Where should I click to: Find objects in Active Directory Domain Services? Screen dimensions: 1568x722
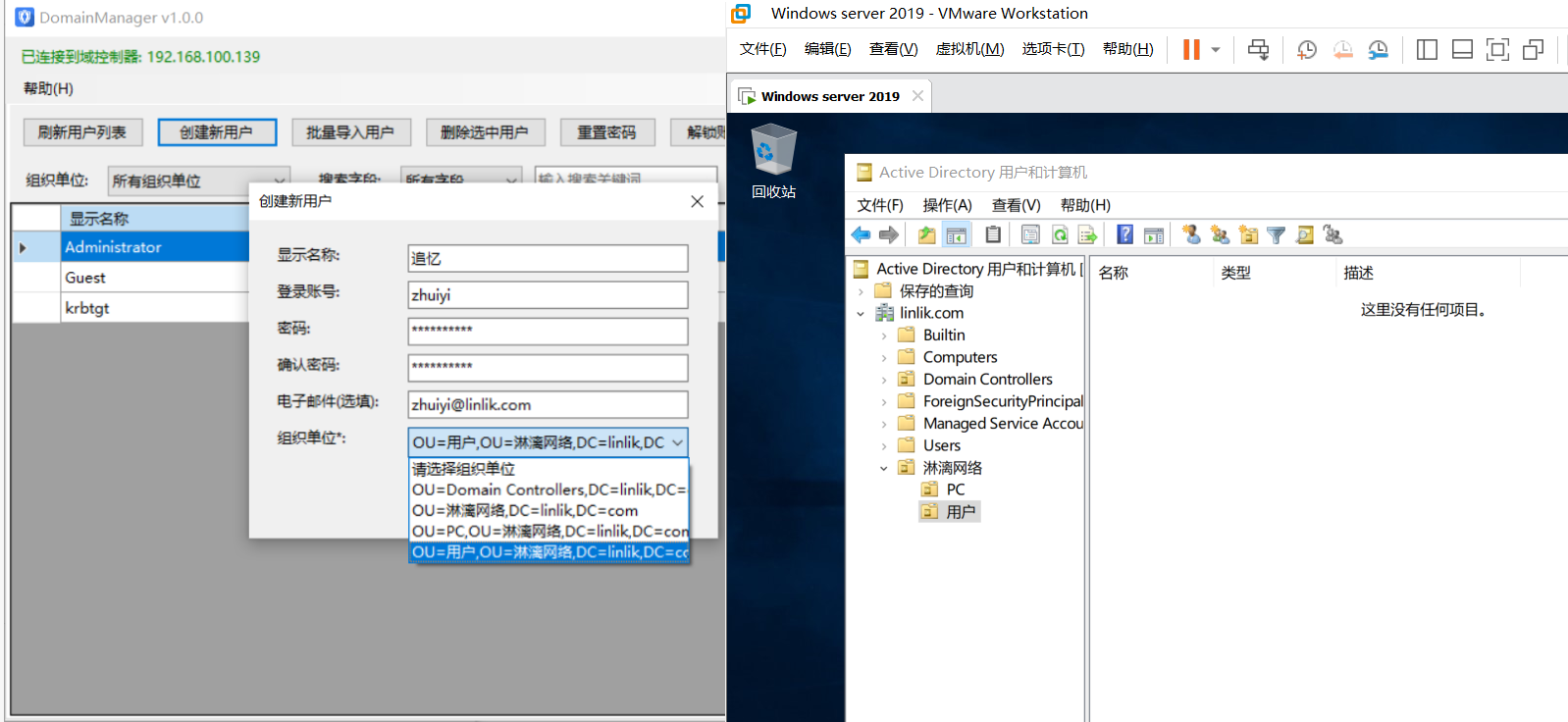click(x=1304, y=234)
